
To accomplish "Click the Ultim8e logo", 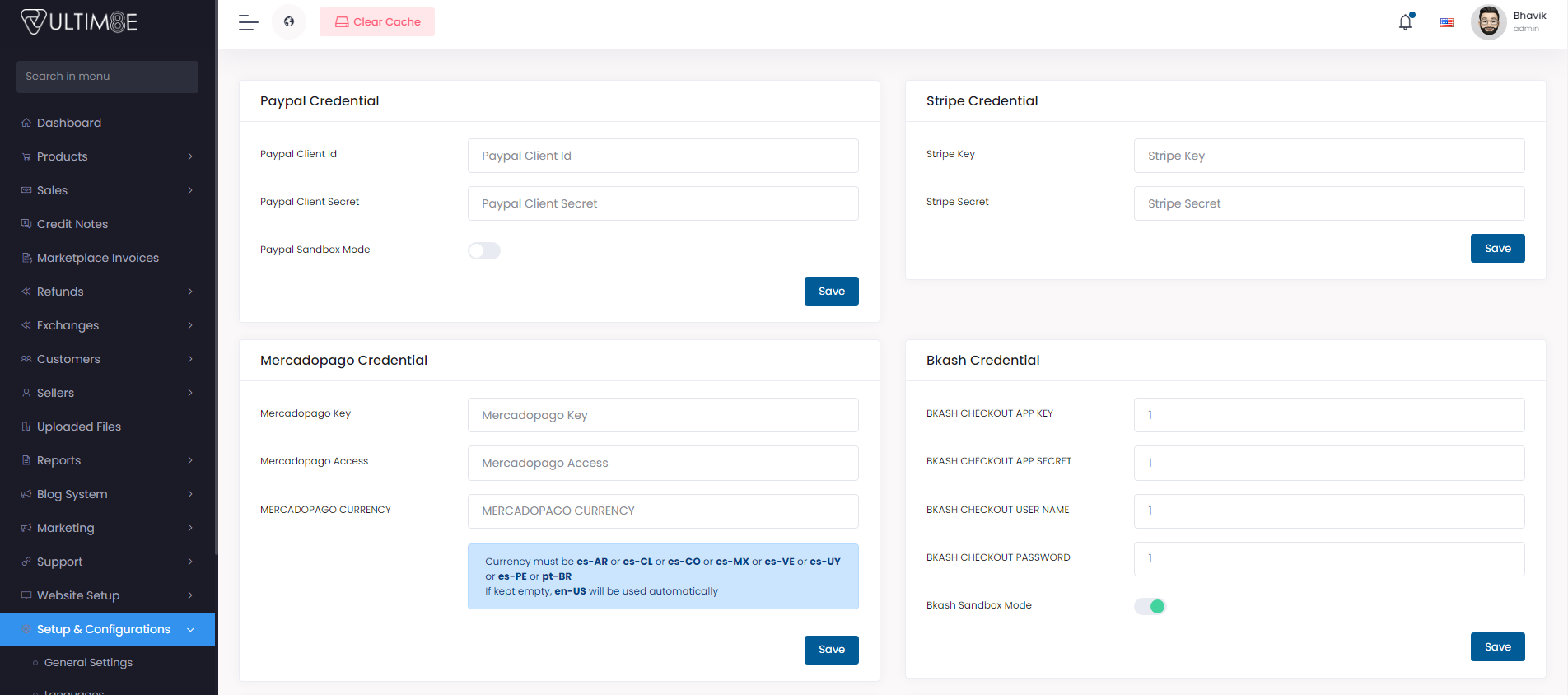I will (x=79, y=21).
